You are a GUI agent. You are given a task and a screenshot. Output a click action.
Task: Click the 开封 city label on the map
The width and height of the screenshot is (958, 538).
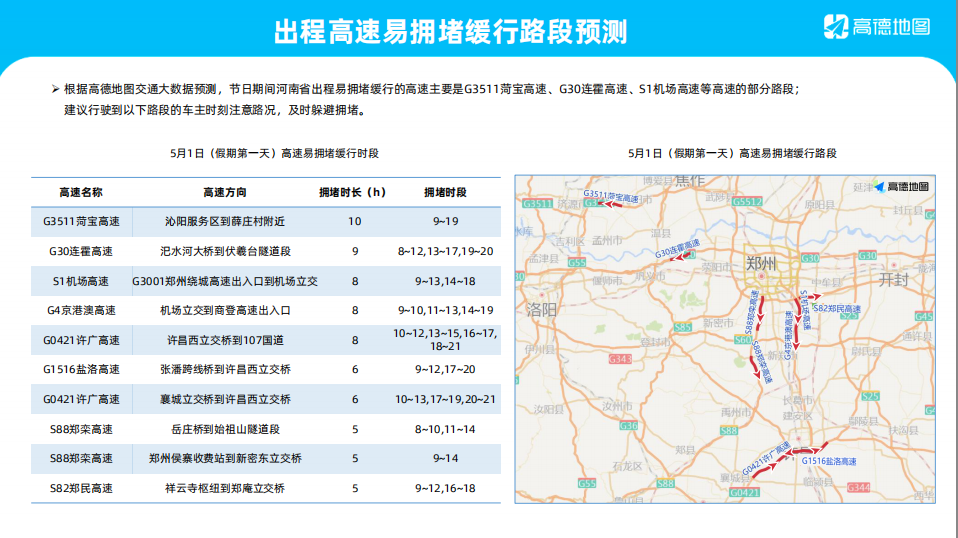[x=894, y=280]
